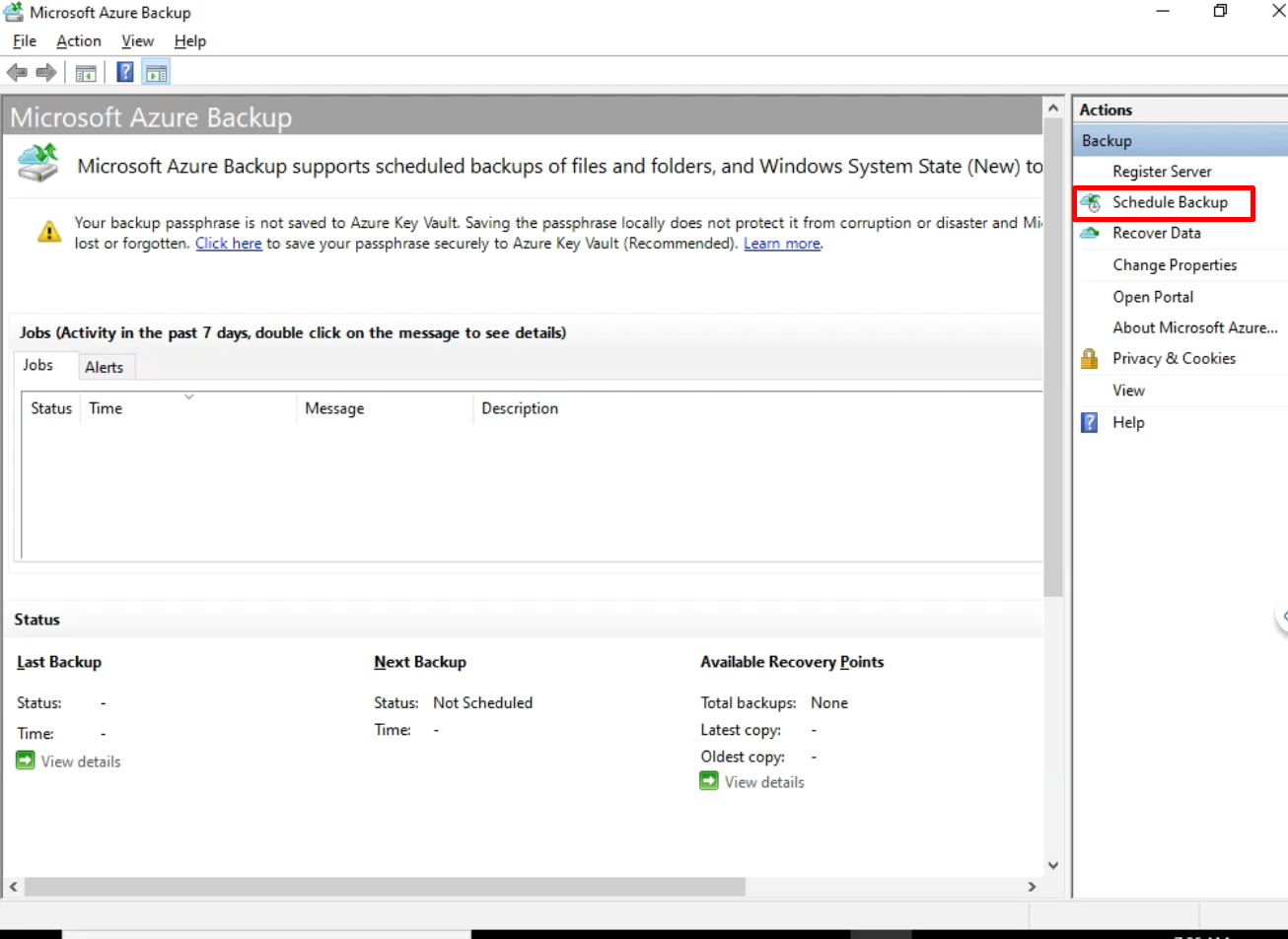Click green arrow icon under Available Recovery Points
1288x939 pixels.
[x=709, y=781]
